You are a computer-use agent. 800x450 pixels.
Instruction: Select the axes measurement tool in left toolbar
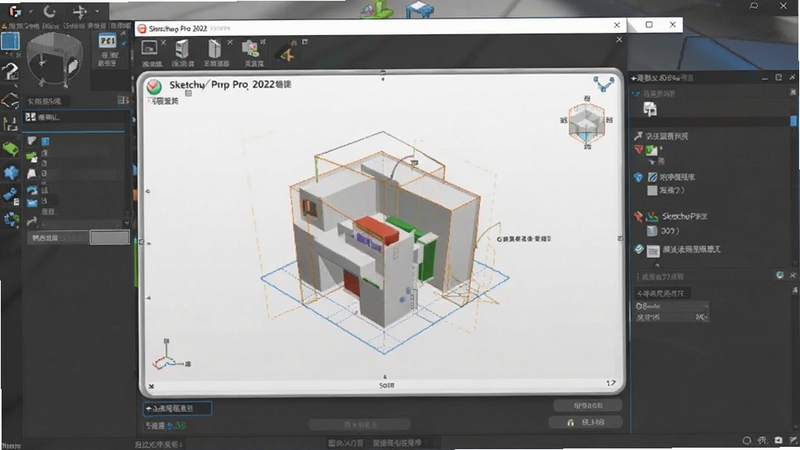coord(10,124)
